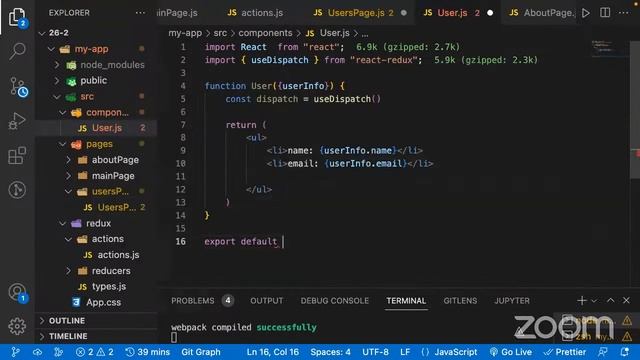Open the Extensions view icon
Screen dimensions: 640x360
click(17, 156)
